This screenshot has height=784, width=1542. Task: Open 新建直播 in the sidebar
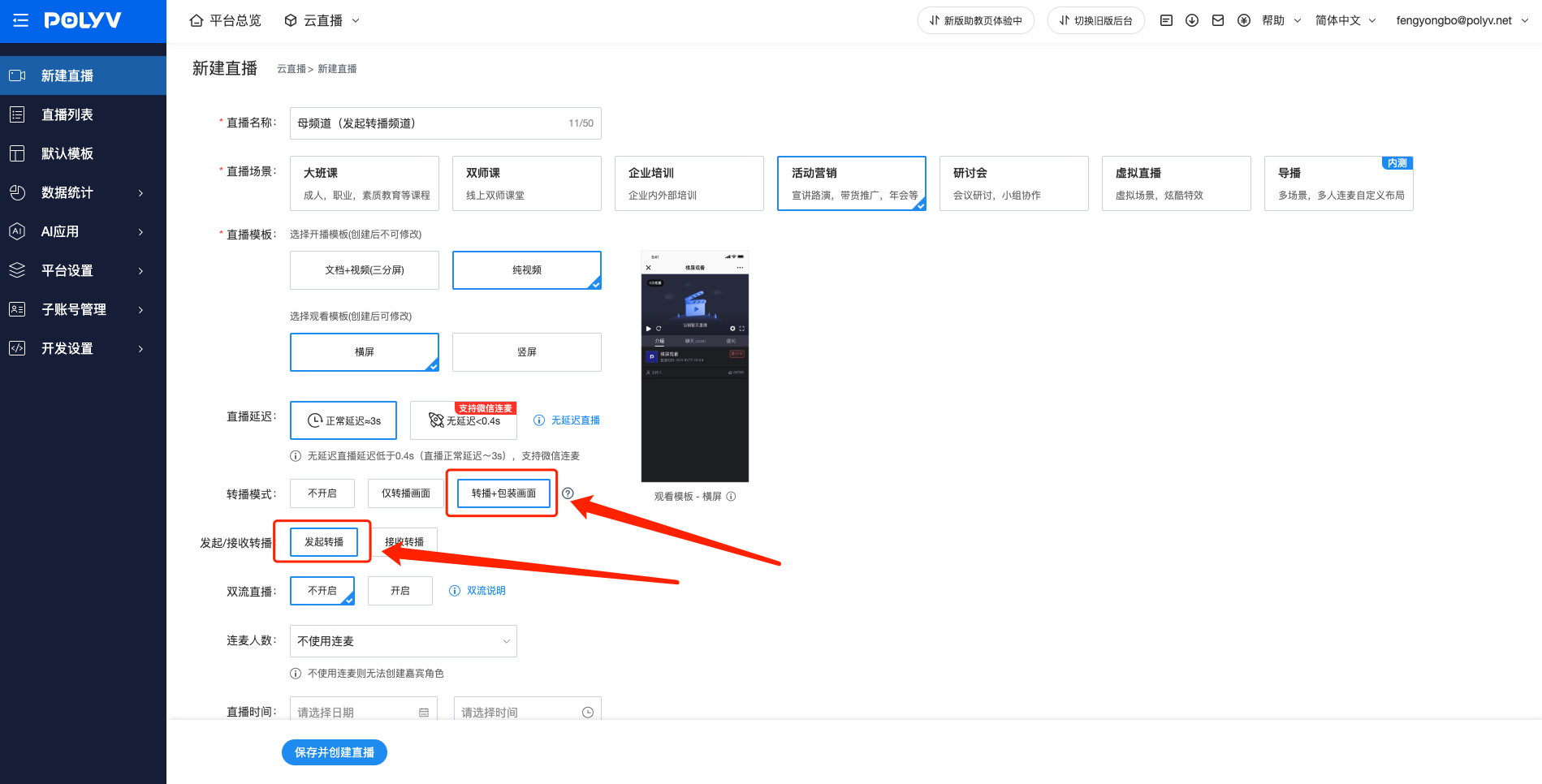pyautogui.click(x=83, y=75)
